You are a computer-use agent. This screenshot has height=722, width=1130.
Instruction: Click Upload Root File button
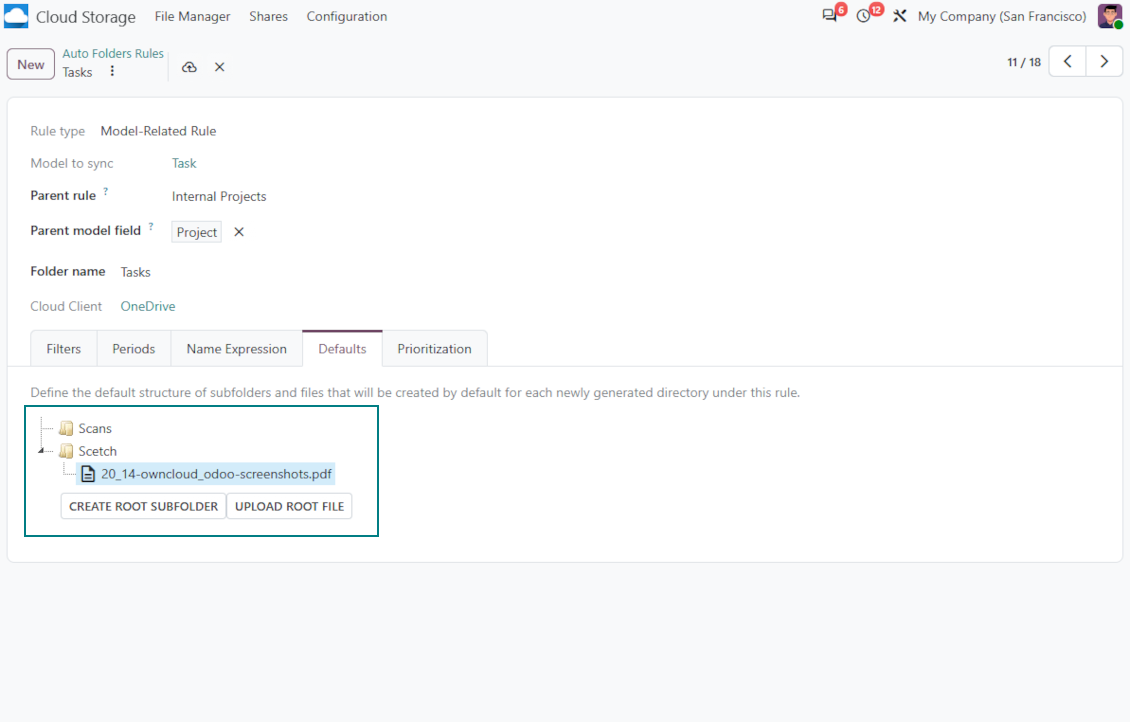click(290, 507)
